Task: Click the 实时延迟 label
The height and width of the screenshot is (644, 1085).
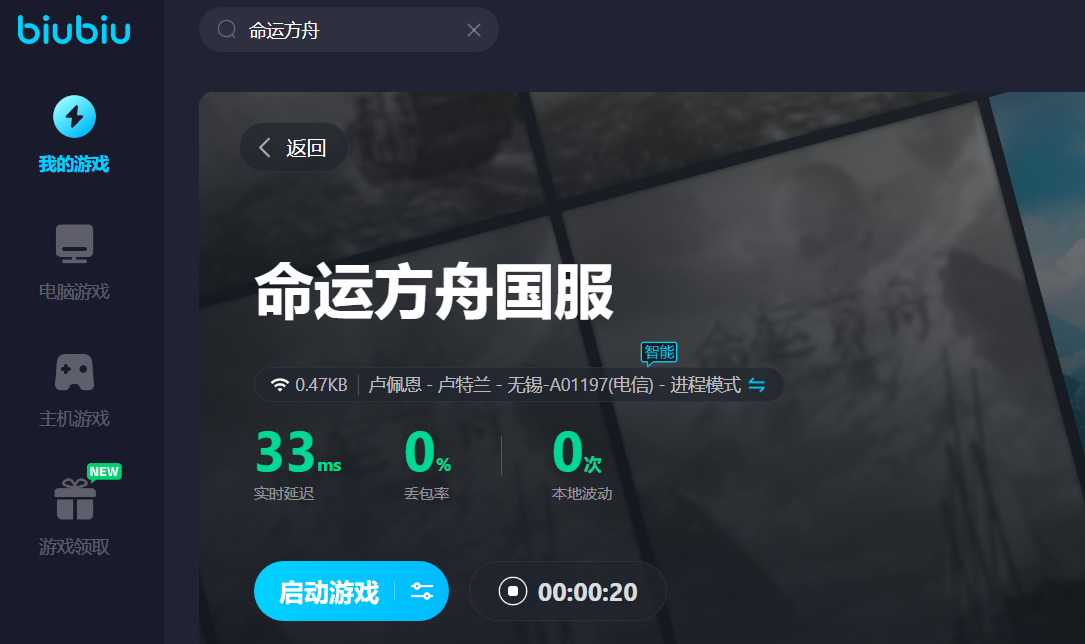Action: pyautogui.click(x=284, y=493)
